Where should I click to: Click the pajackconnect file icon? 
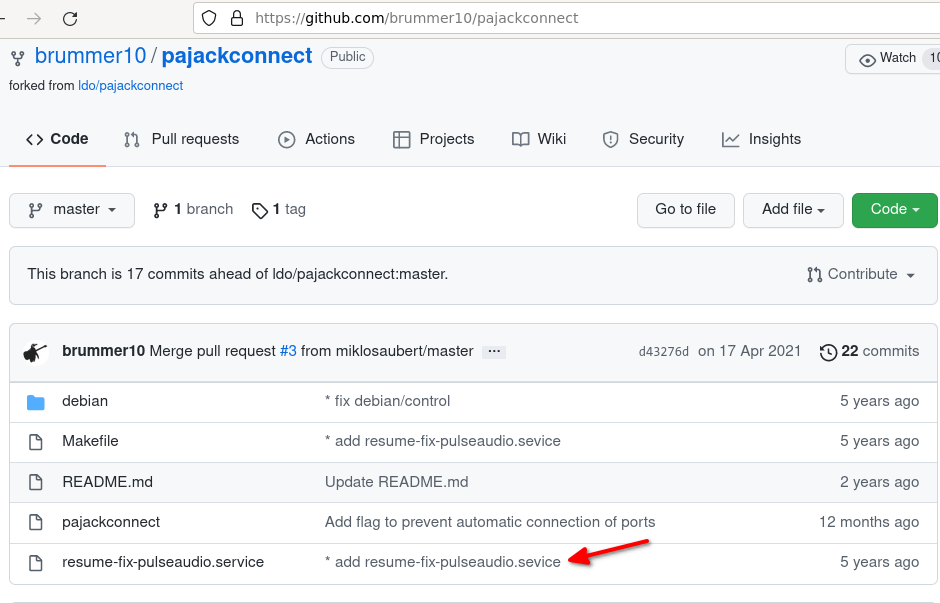pos(35,523)
